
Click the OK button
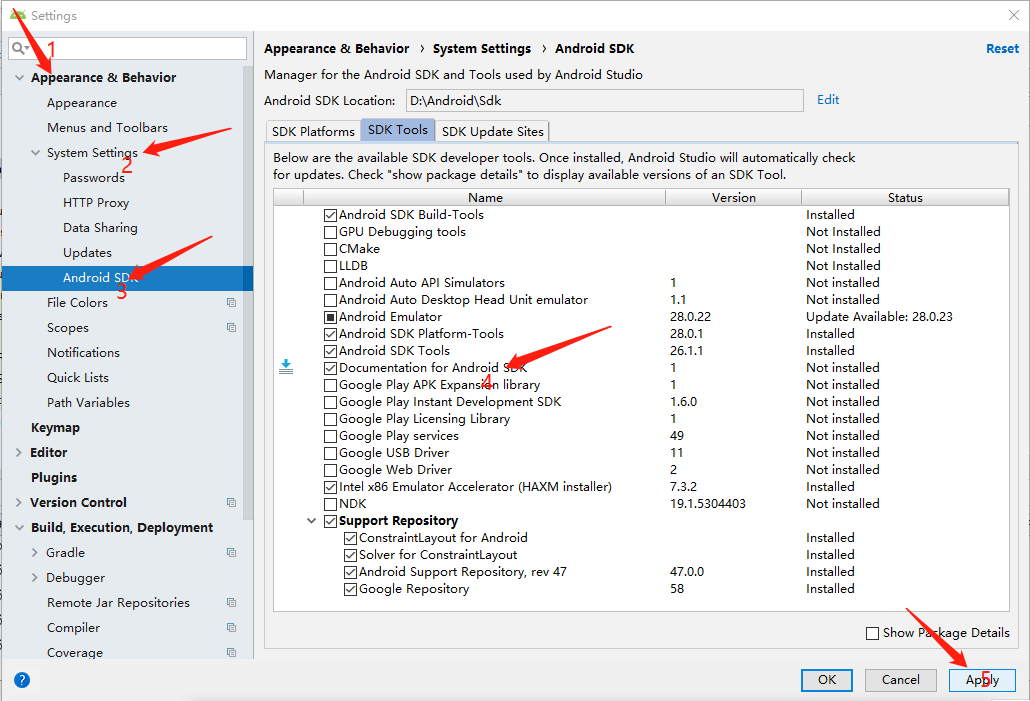[x=827, y=680]
